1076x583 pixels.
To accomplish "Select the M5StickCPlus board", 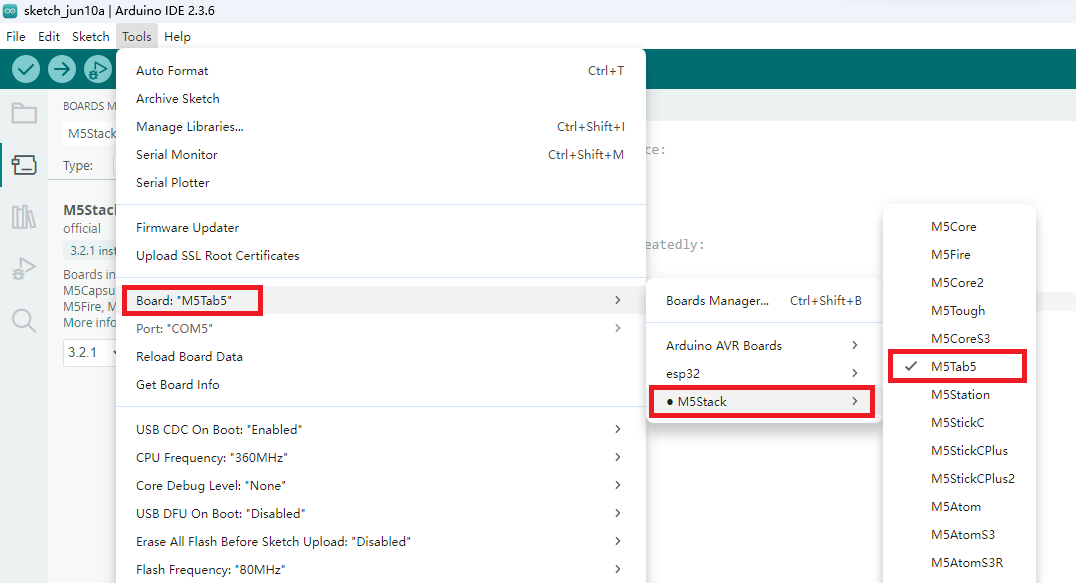I will (x=959, y=451).
